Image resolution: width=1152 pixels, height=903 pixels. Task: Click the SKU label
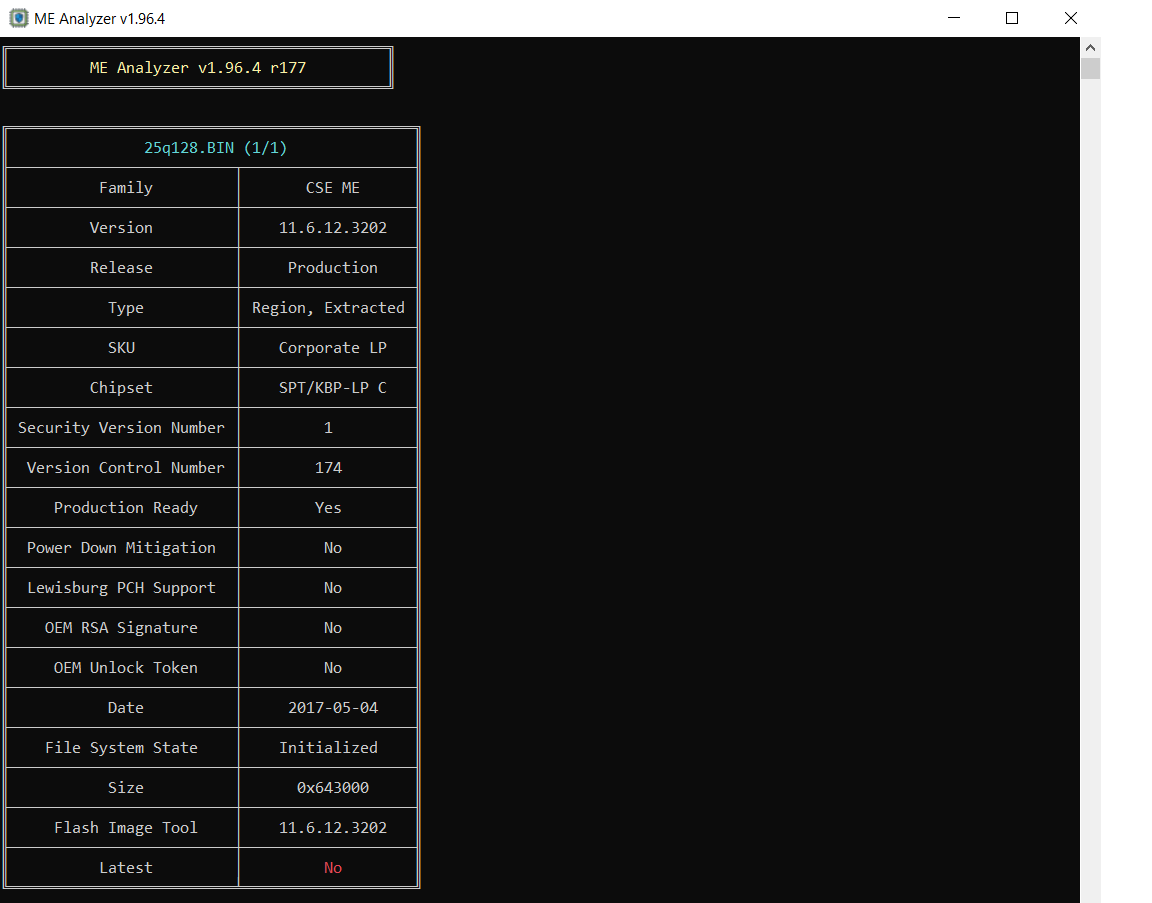click(121, 348)
